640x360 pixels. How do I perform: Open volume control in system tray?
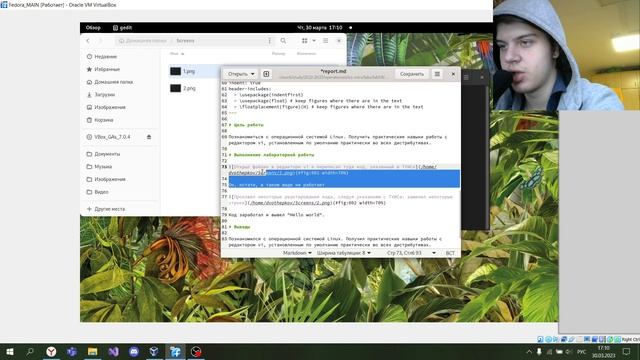568,351
